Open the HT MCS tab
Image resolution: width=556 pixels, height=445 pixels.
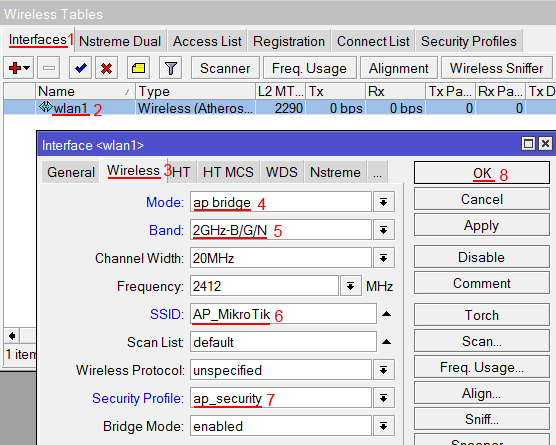tap(228, 172)
